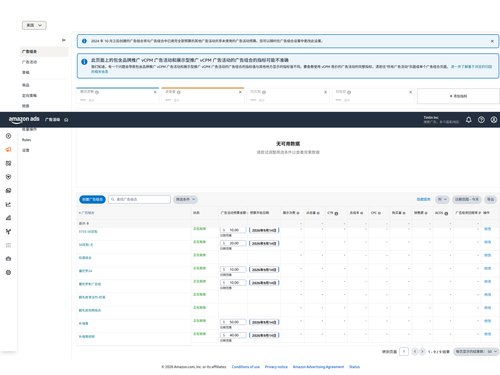
Task: Click the dotted grid icon in the left rail
Action: [8, 245]
